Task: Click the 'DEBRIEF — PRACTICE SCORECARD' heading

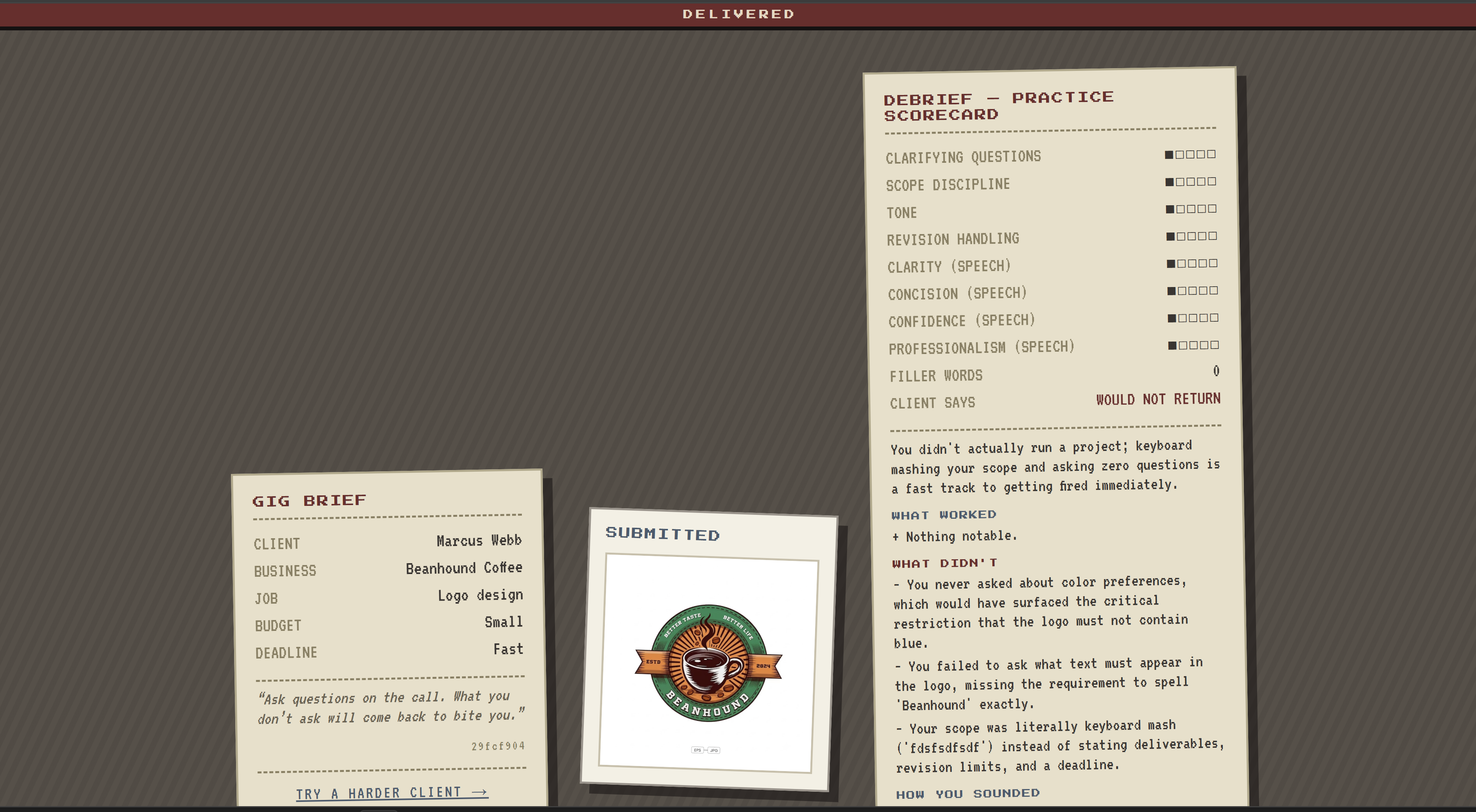Action: tap(999, 107)
